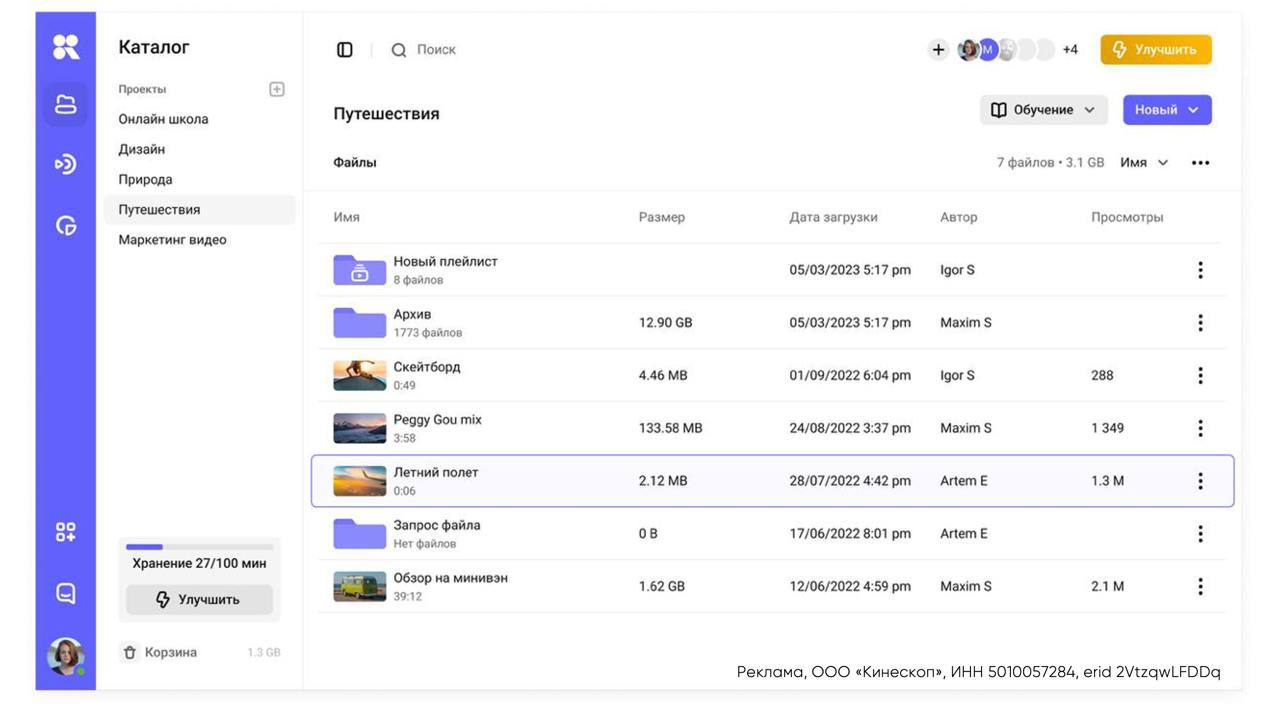
Task: Open the apps grid plus icon
Action: pos(66,532)
